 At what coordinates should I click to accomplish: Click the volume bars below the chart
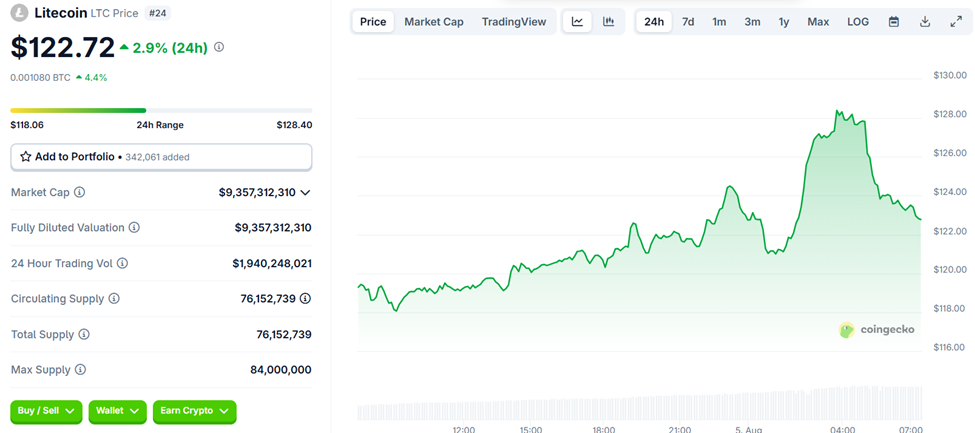click(639, 403)
